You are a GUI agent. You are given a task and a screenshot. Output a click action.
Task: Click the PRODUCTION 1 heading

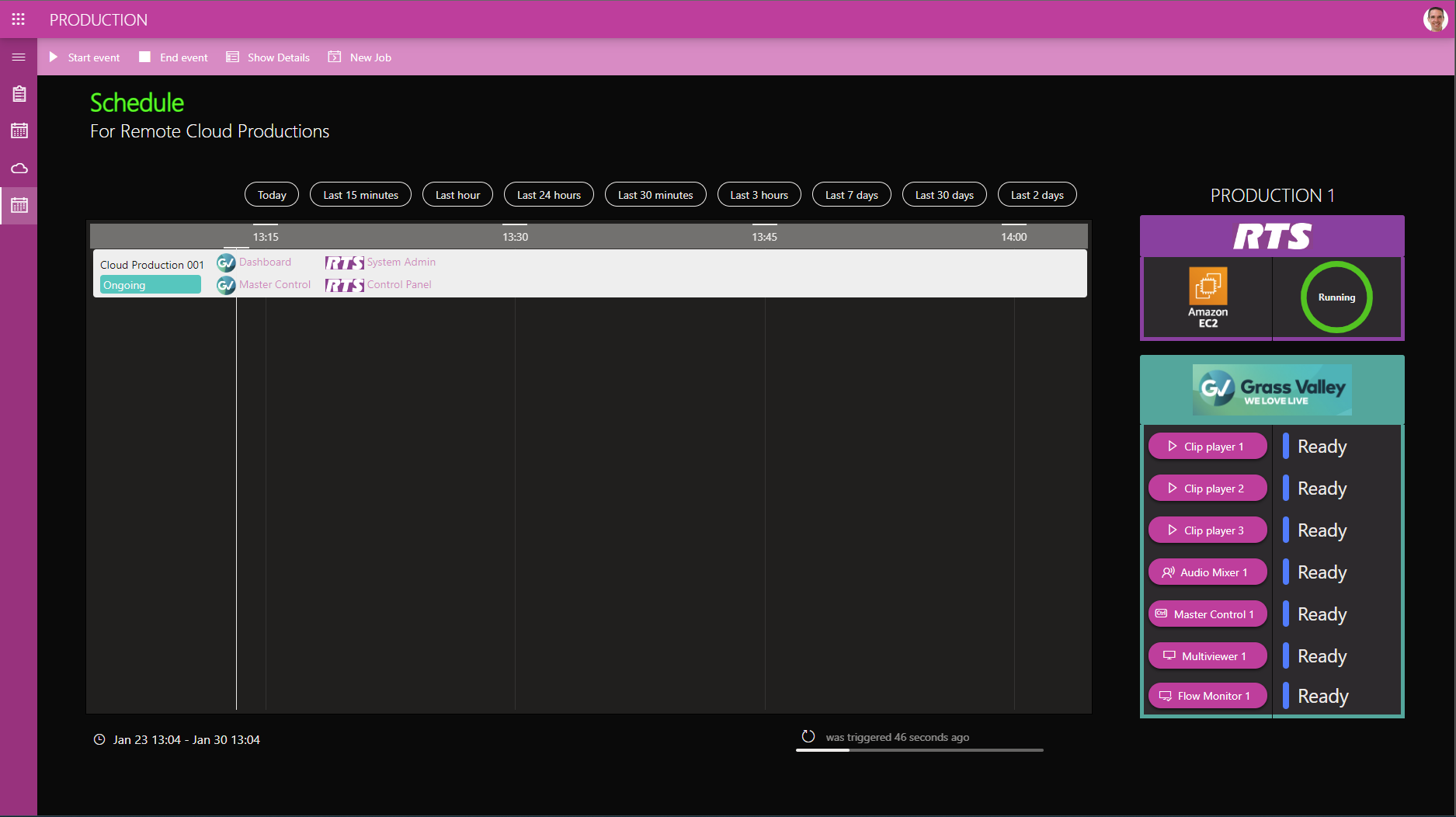[1272, 196]
